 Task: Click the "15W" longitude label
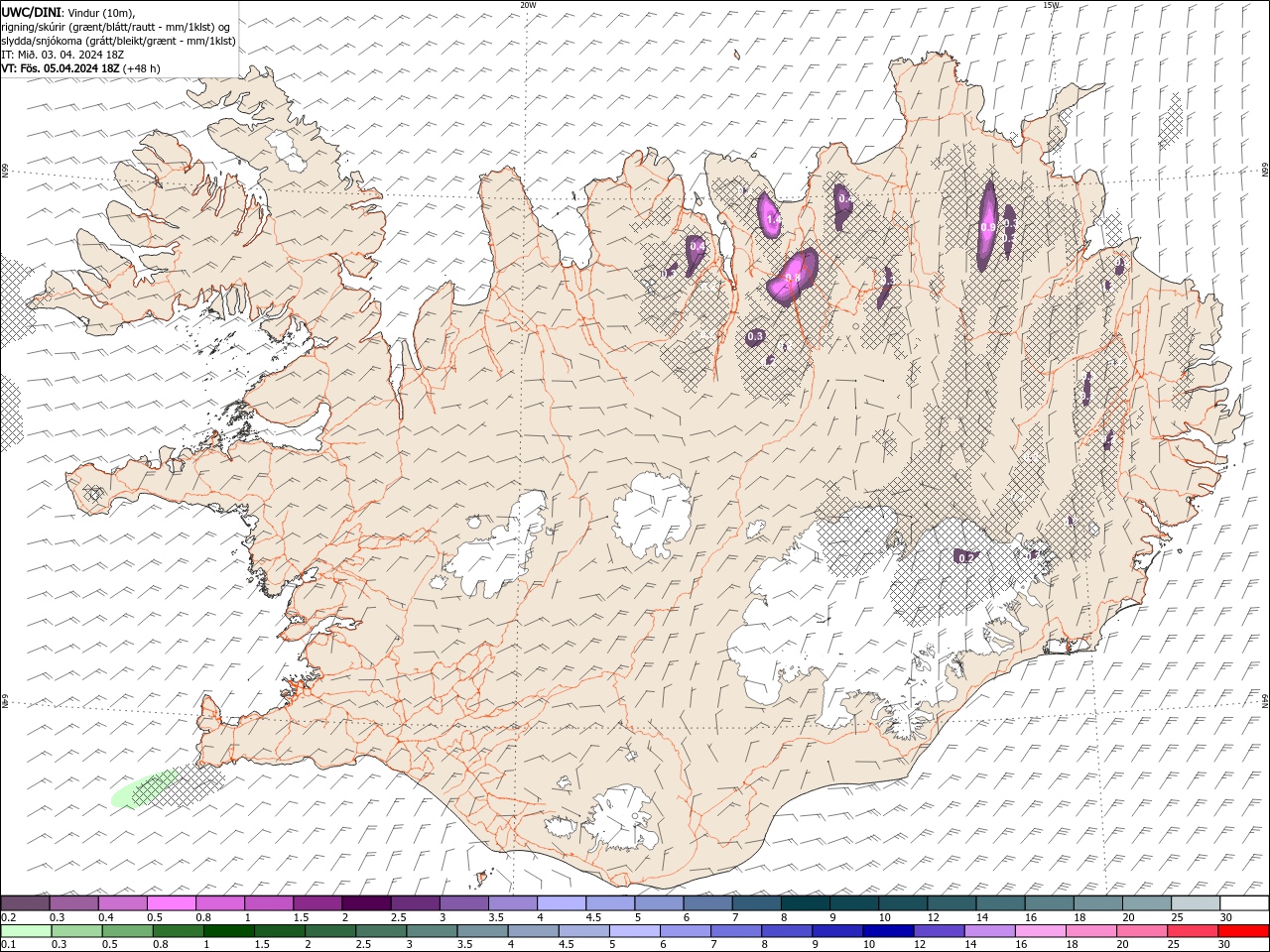click(x=1051, y=5)
